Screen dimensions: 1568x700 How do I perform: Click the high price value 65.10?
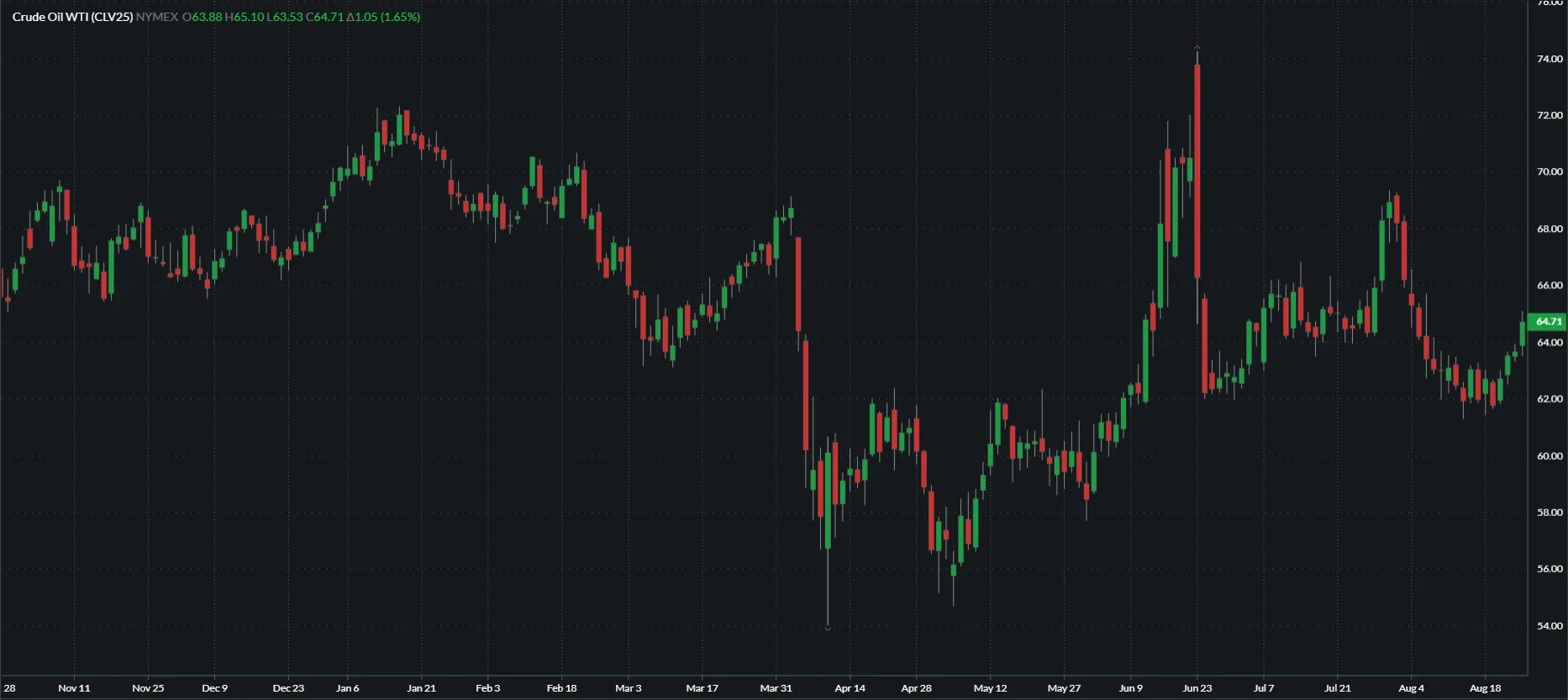[x=248, y=17]
